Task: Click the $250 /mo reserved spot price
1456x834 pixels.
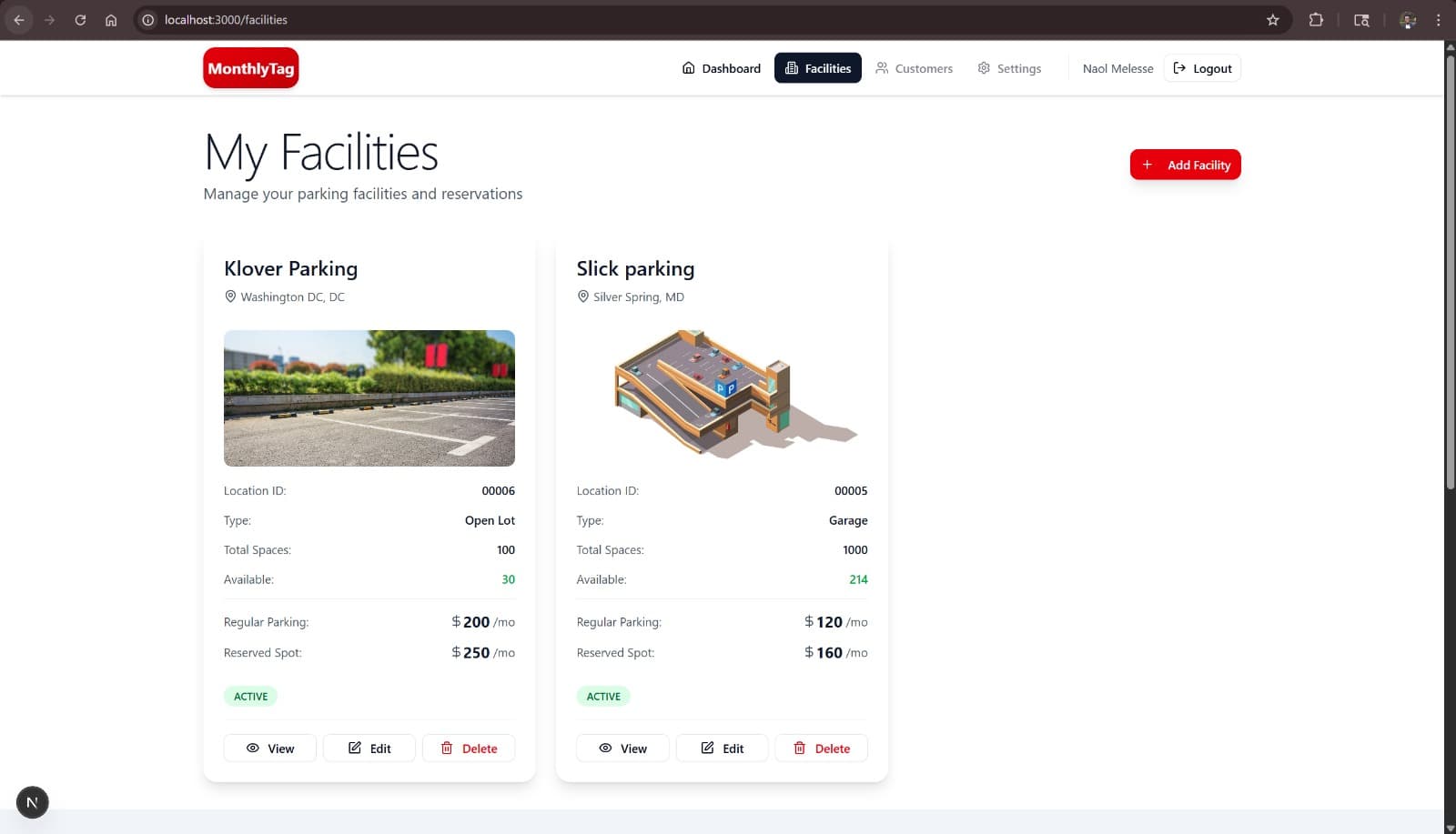Action: (483, 653)
